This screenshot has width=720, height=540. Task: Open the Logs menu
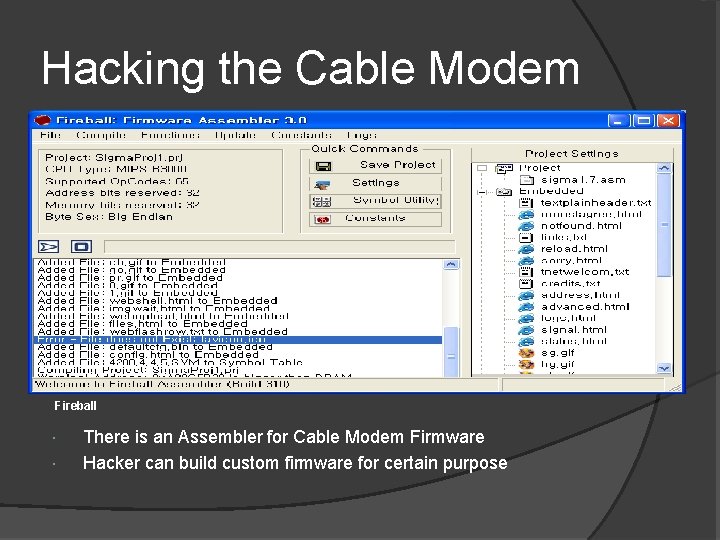click(x=361, y=135)
